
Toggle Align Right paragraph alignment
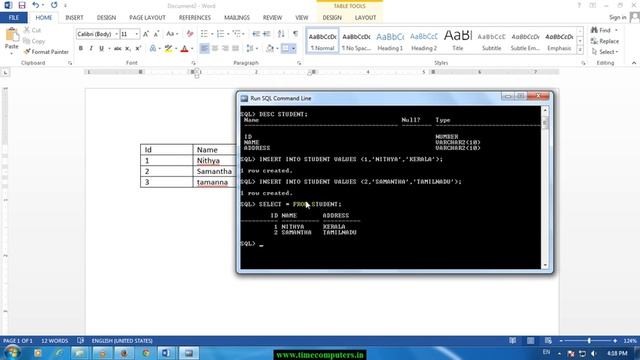(x=225, y=49)
